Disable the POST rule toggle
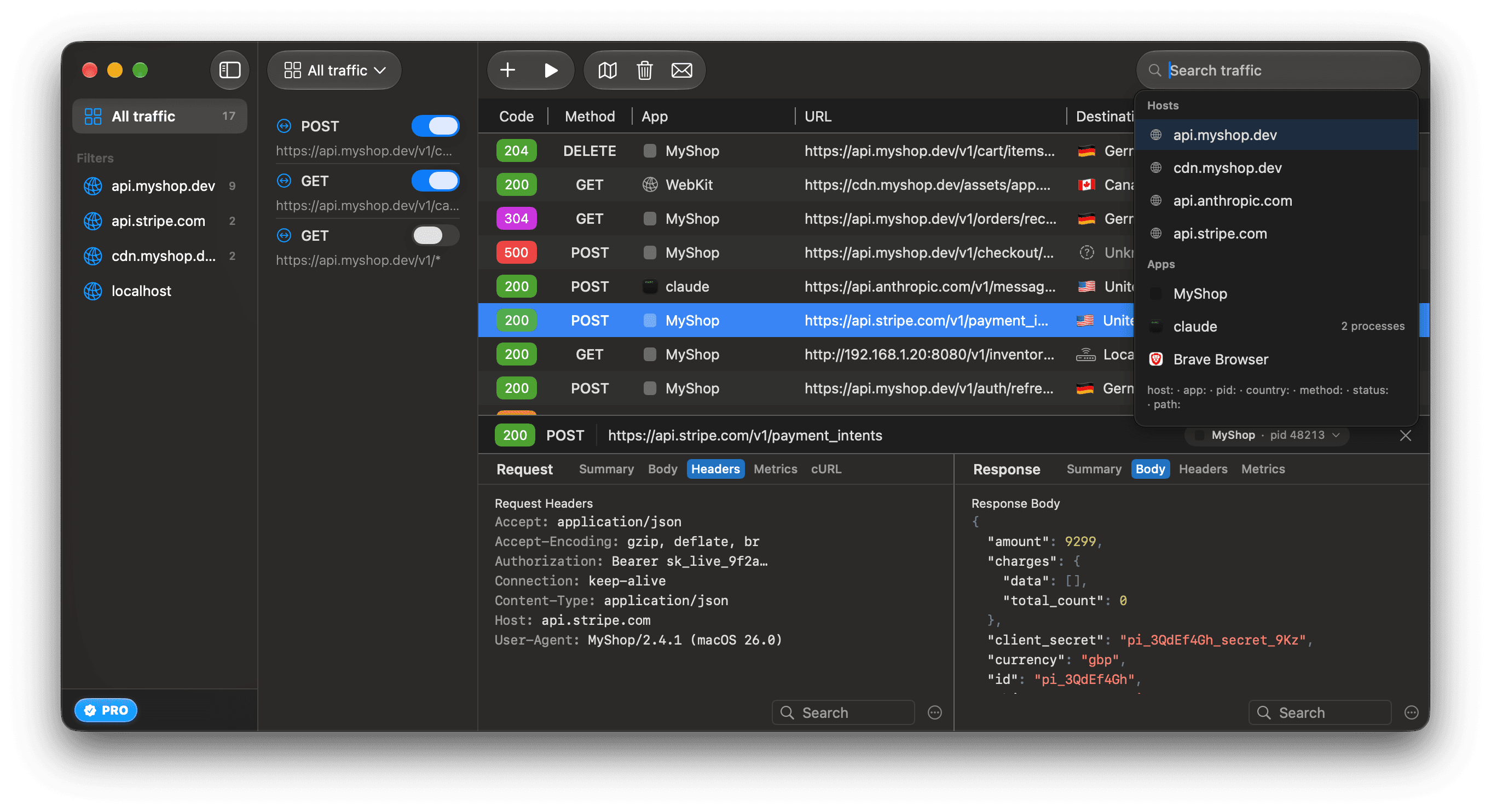Screen dimensions: 1491x812 tap(435, 126)
